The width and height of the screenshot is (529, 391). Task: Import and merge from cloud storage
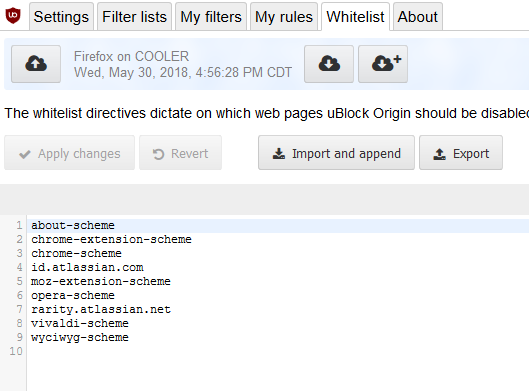pyautogui.click(x=383, y=64)
